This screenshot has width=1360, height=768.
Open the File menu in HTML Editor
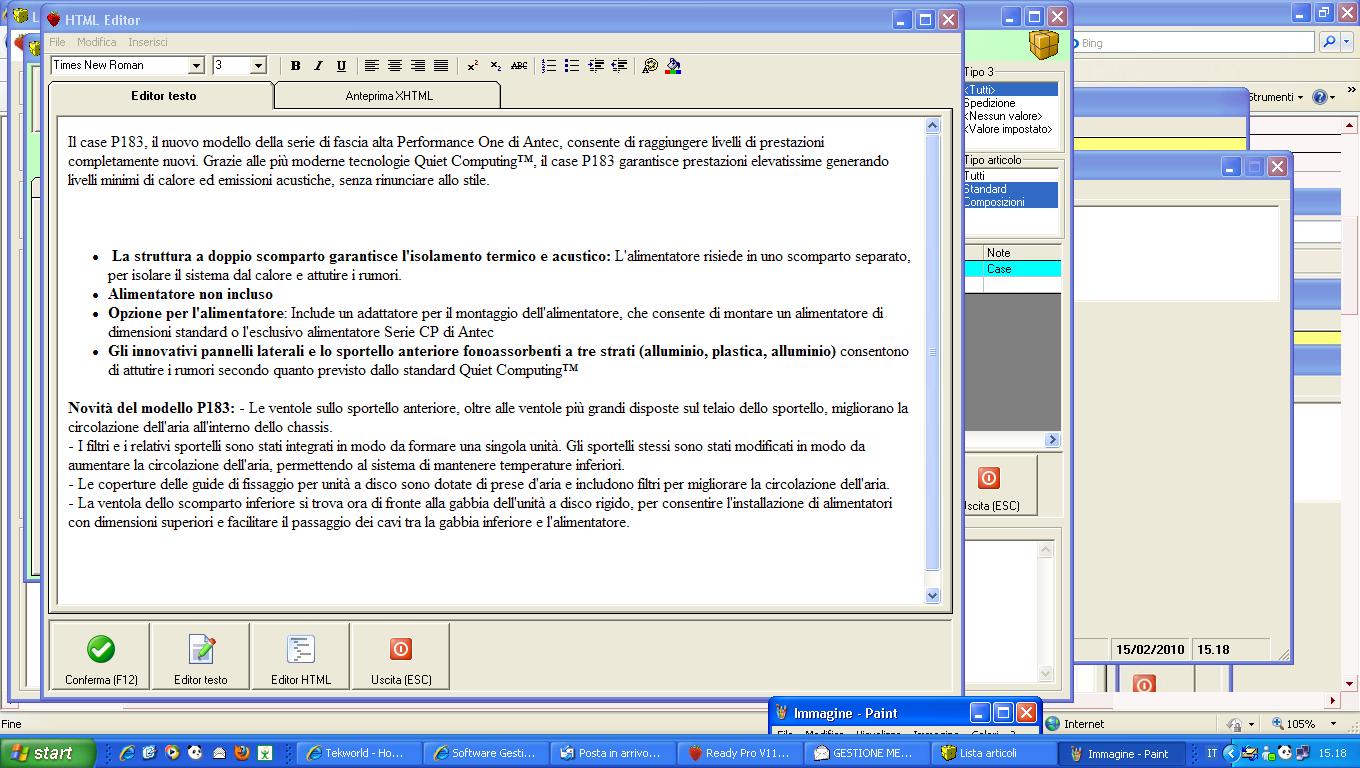click(57, 42)
